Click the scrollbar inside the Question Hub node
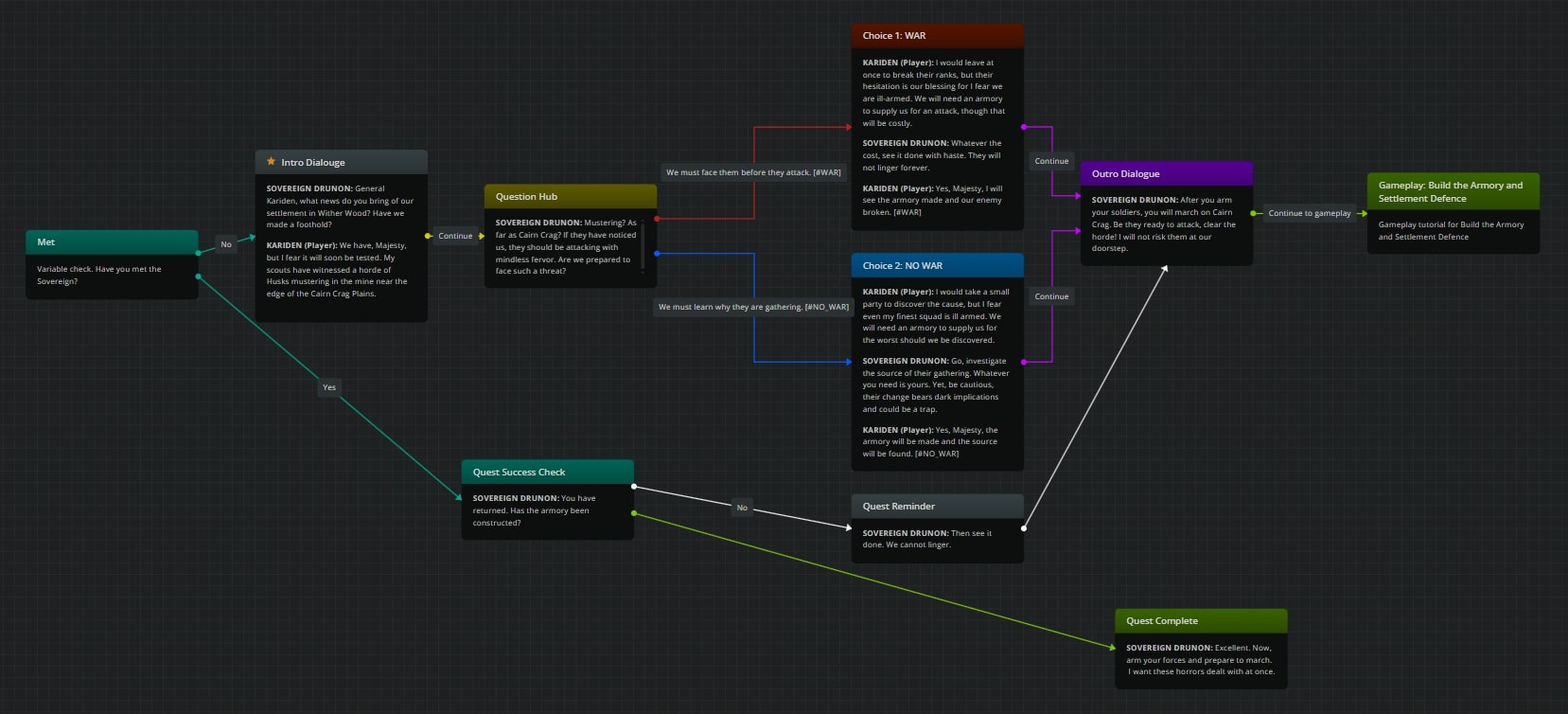 pyautogui.click(x=643, y=245)
